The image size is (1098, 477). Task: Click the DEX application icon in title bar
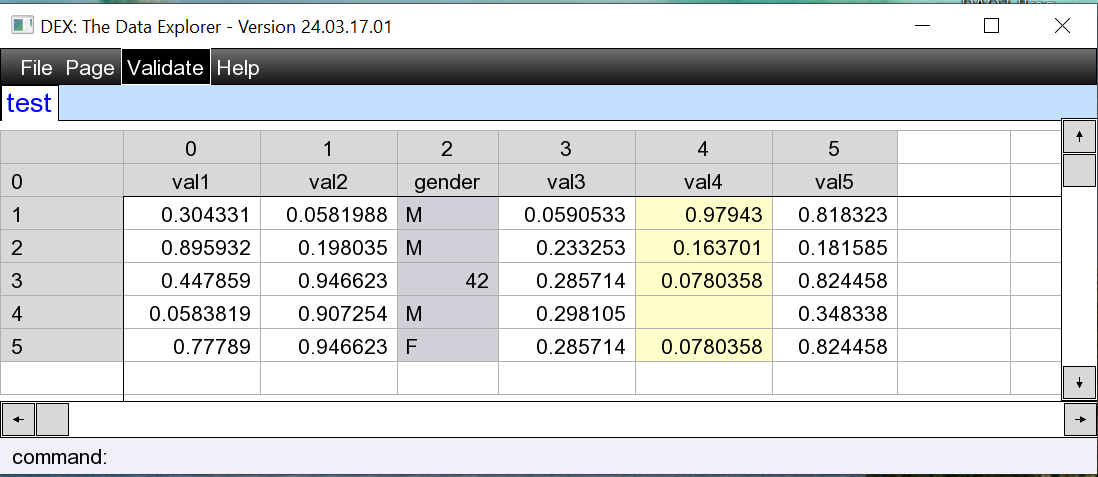click(x=22, y=27)
